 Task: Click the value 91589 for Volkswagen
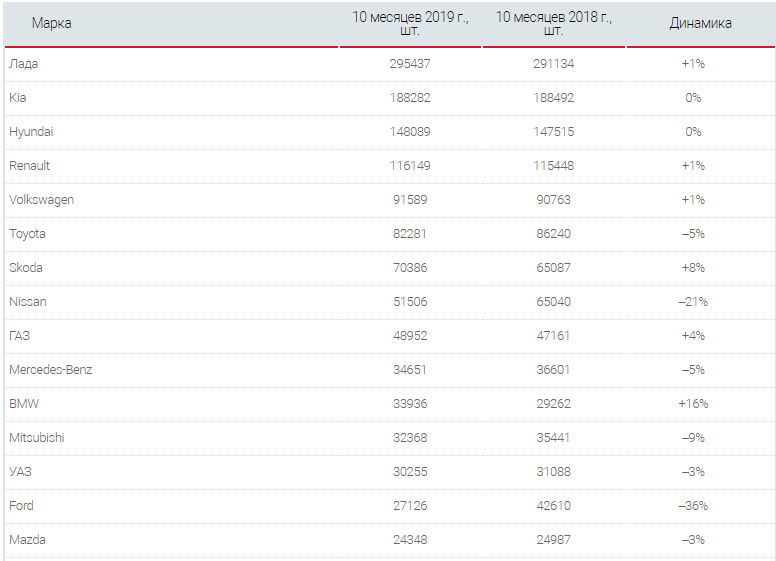coord(410,200)
